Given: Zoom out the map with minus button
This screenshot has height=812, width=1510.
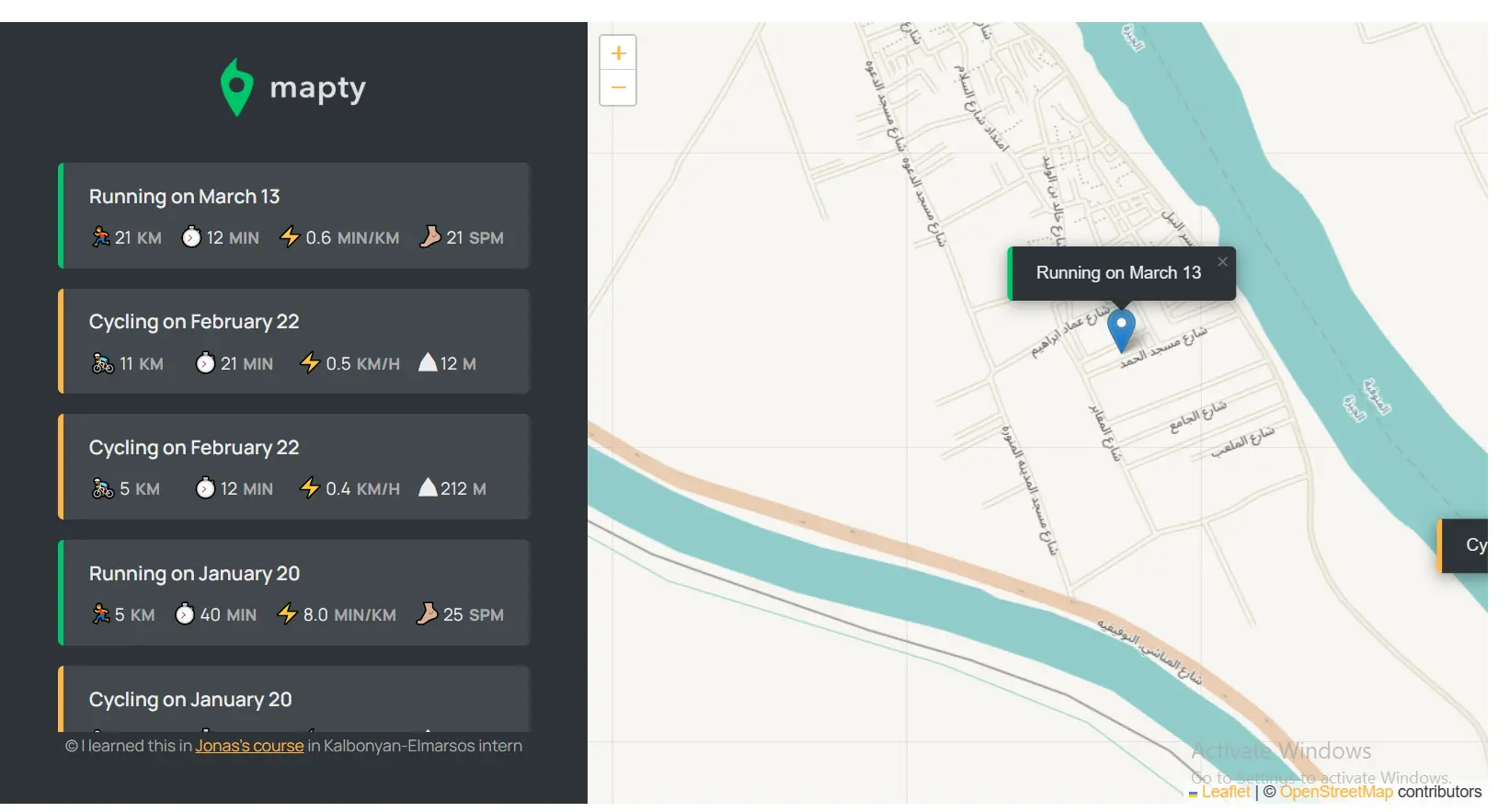Looking at the screenshot, I should (x=618, y=88).
